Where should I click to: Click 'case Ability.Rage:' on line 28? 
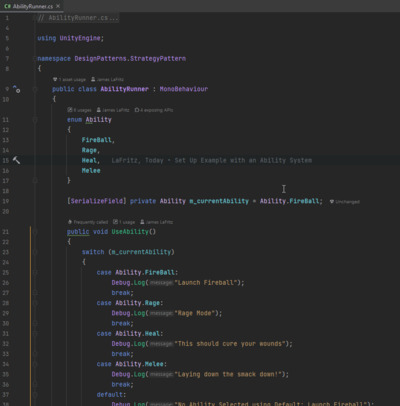[x=130, y=303]
